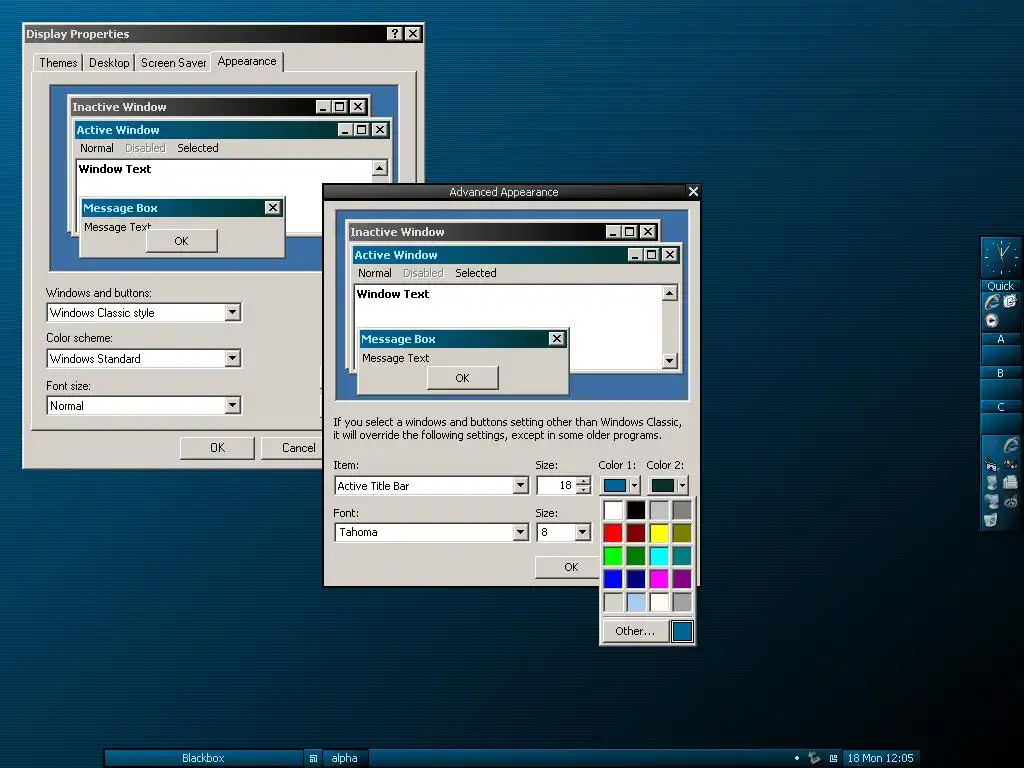The image size is (1024, 768).
Task: Pick the magenta color swatch
Action: 659,579
